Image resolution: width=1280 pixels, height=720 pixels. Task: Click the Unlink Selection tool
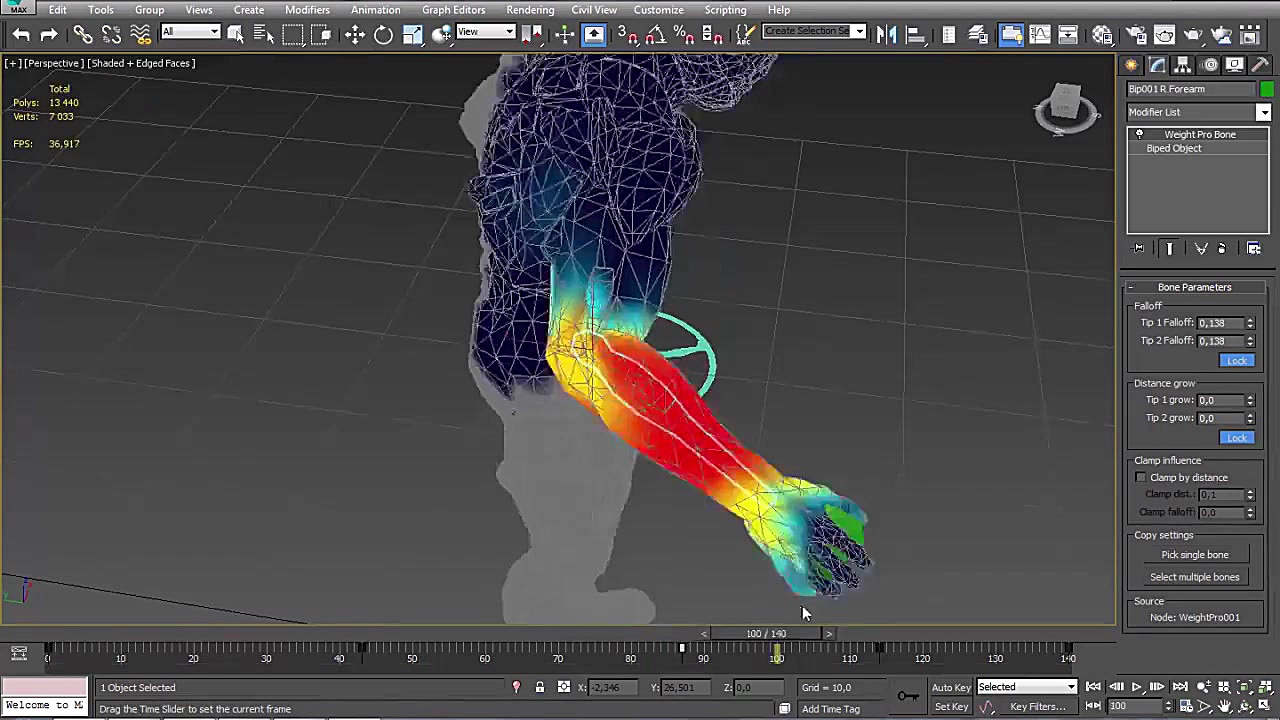(111, 35)
